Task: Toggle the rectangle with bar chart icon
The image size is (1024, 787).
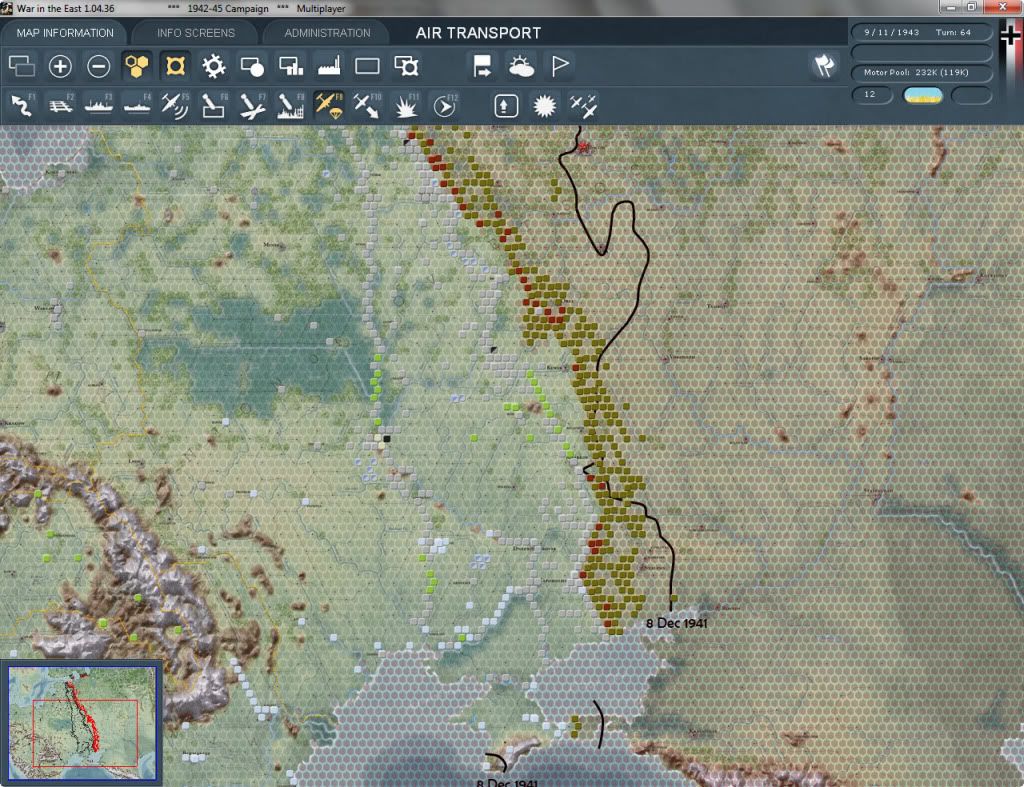Action: coord(291,66)
